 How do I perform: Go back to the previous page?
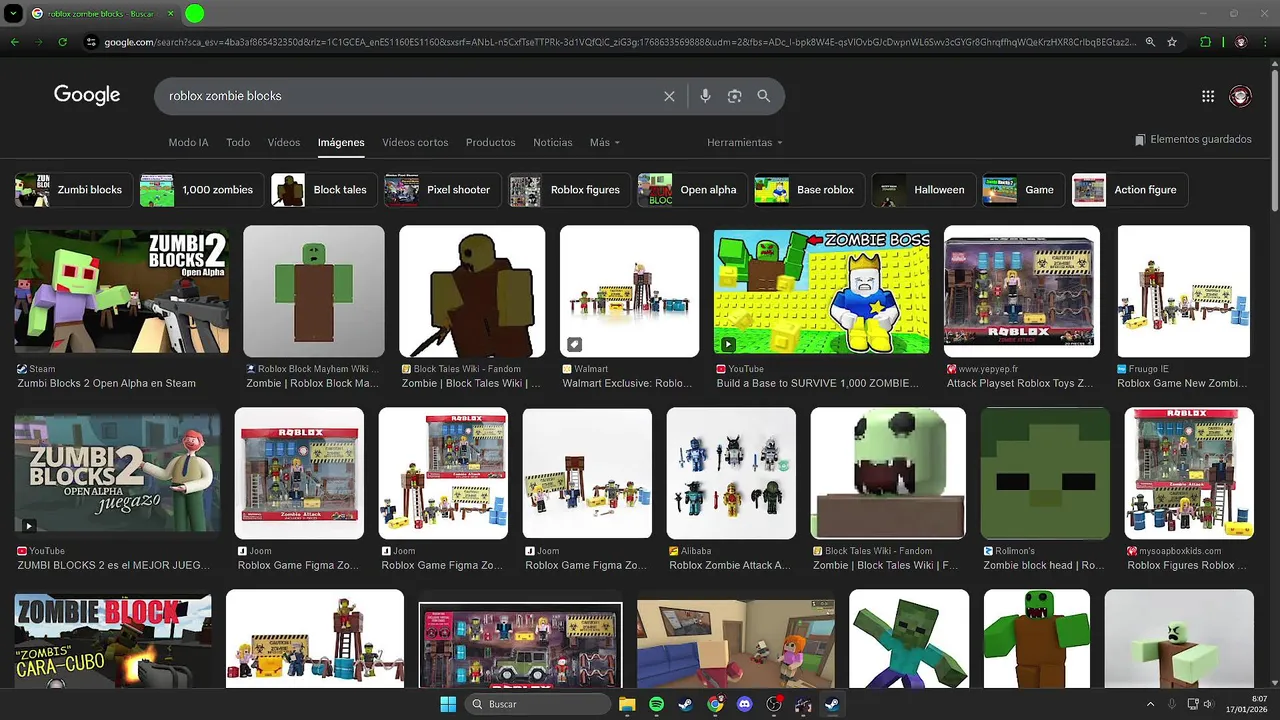tap(14, 42)
